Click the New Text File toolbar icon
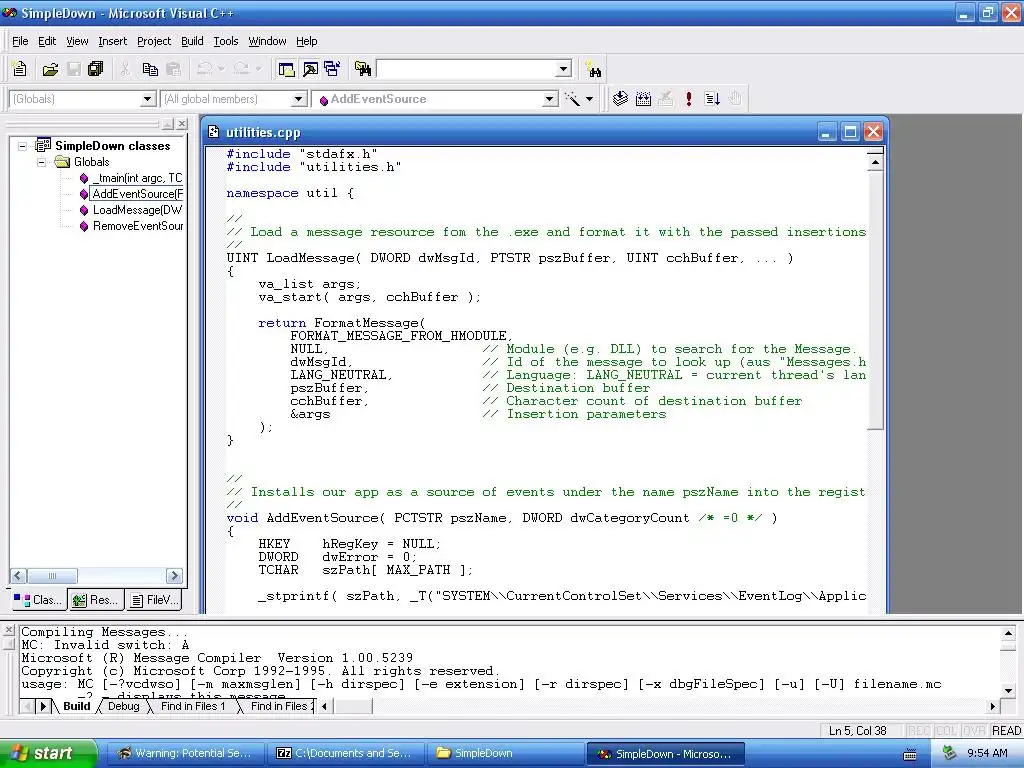Screen dimensions: 1024x768 (x=20, y=69)
